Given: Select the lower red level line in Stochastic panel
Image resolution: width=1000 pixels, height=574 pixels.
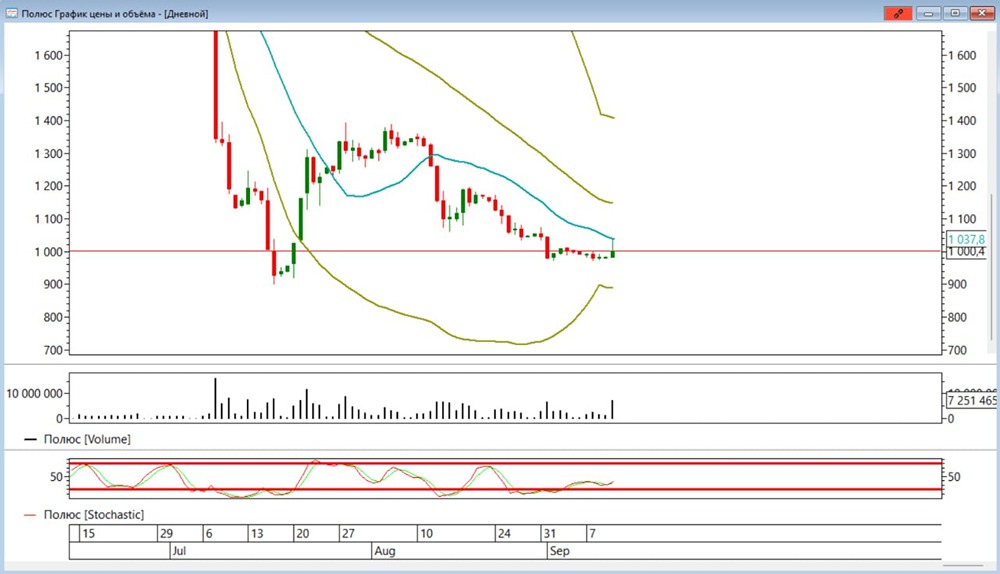Looking at the screenshot, I should 505,490.
